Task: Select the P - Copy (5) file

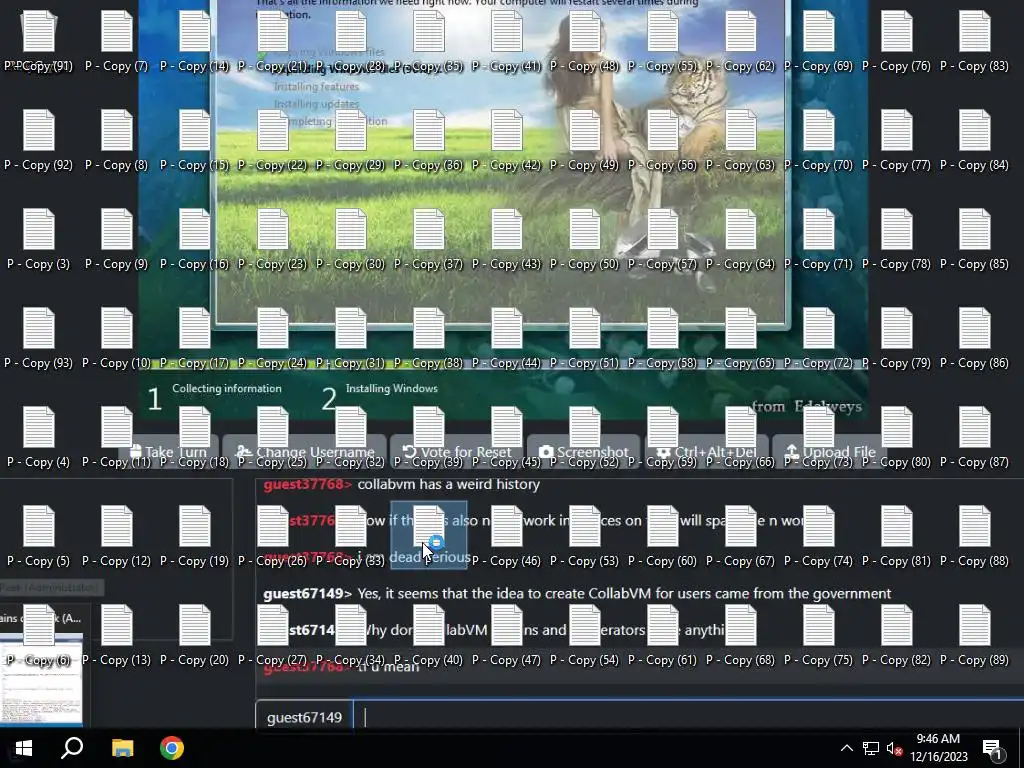Action: pyautogui.click(x=39, y=537)
